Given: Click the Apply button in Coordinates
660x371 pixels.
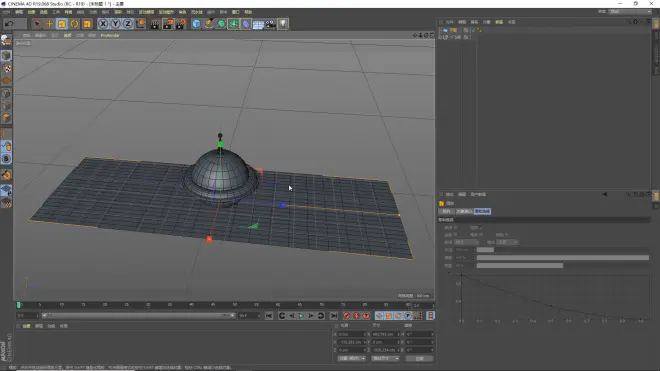Looking at the screenshot, I should pos(419,358).
